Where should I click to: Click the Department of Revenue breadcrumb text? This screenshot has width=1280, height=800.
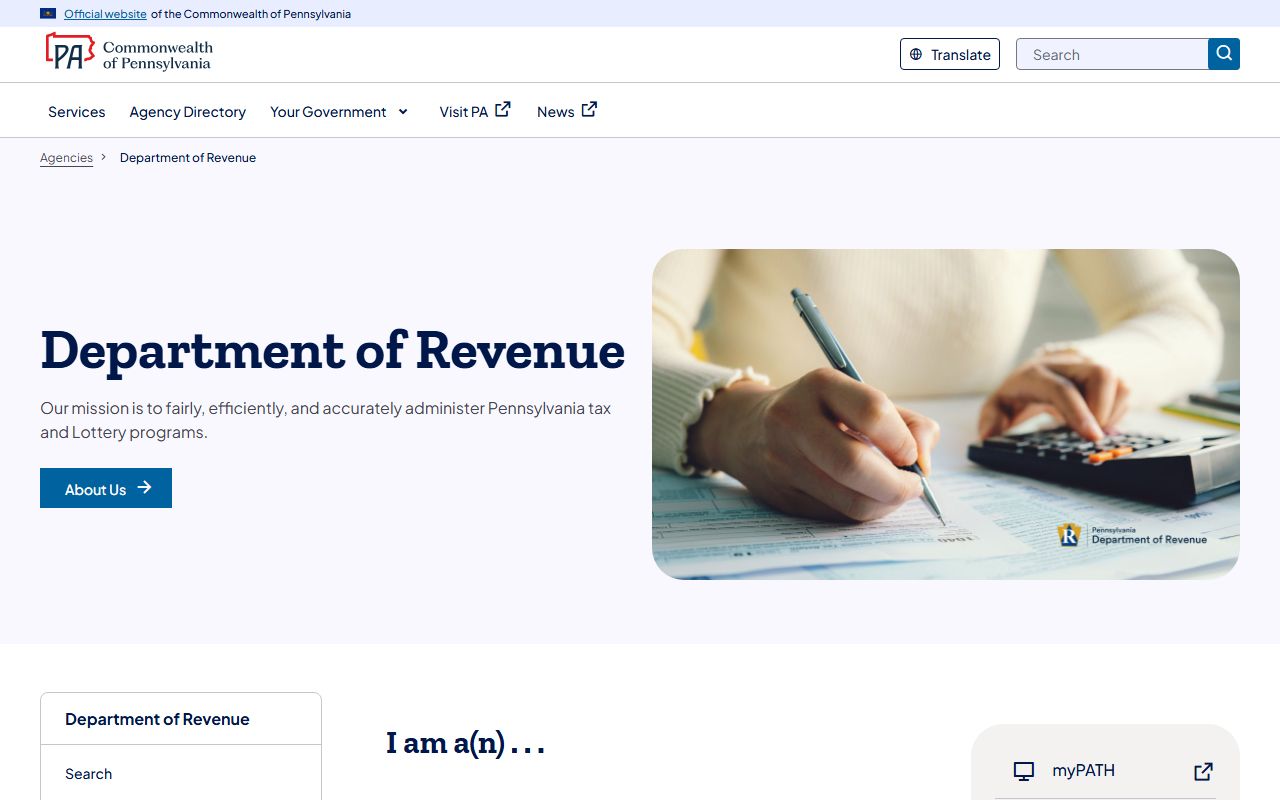tap(188, 158)
